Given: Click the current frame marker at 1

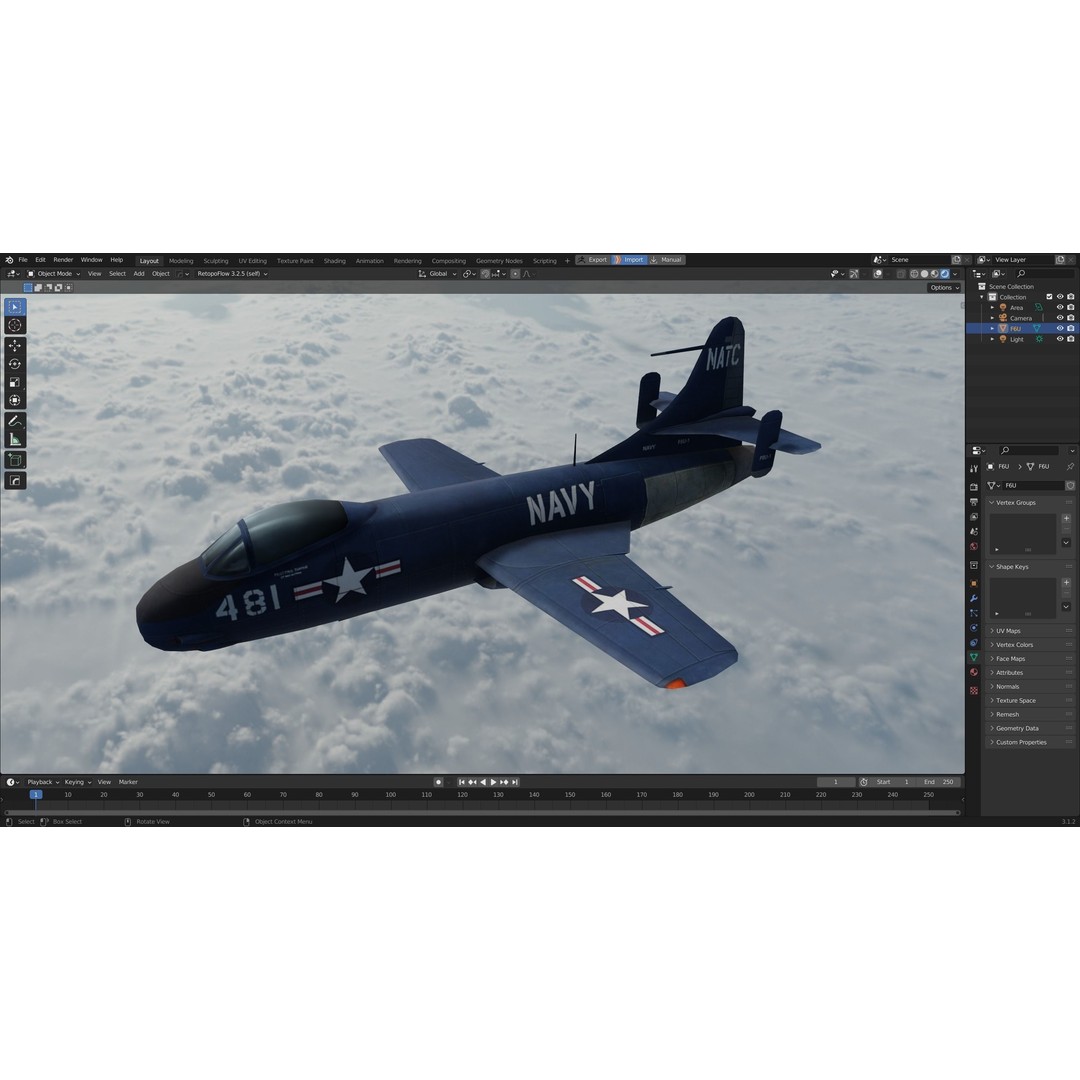Looking at the screenshot, I should pos(36,794).
